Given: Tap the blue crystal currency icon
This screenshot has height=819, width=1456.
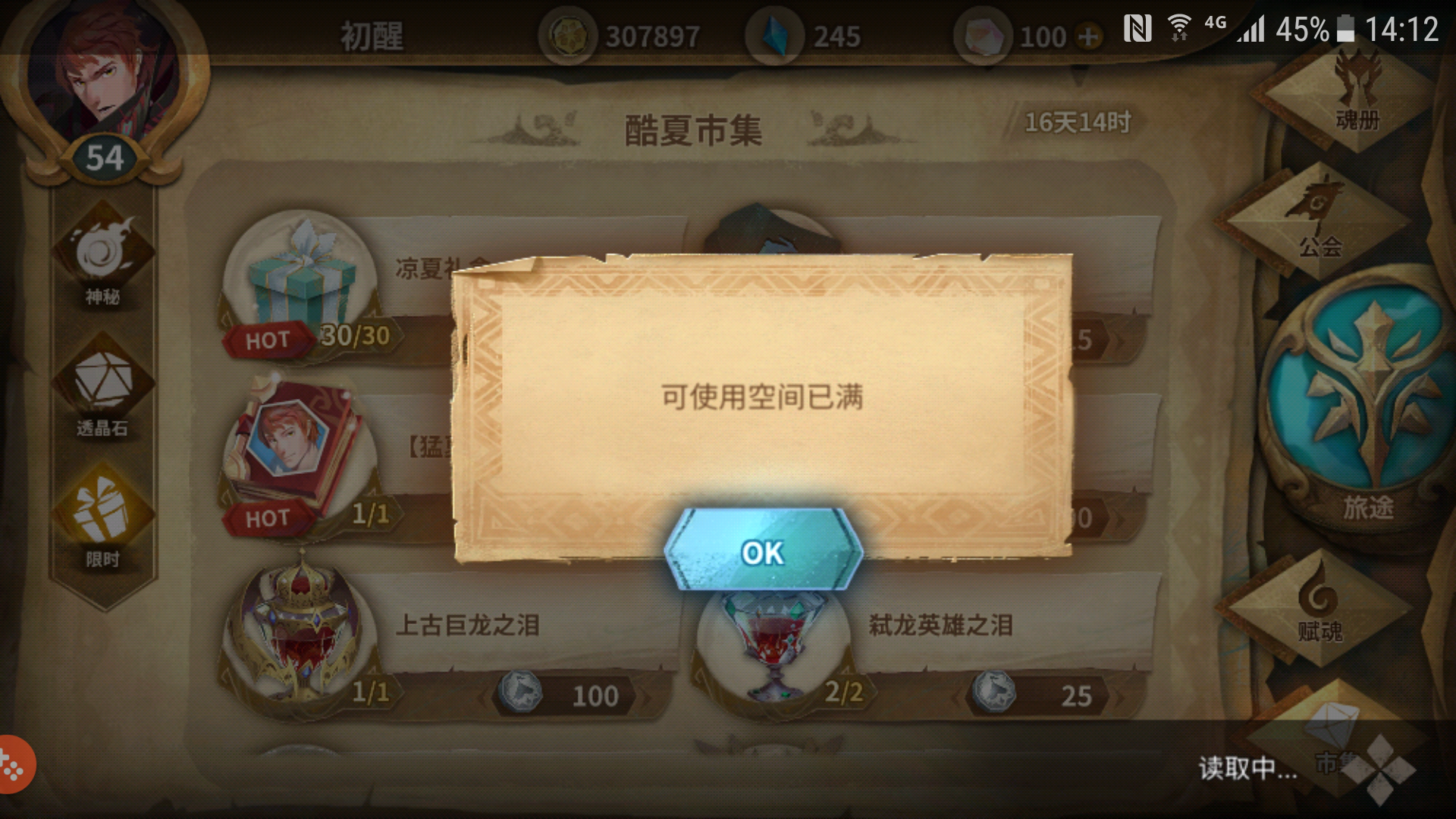Looking at the screenshot, I should [774, 36].
